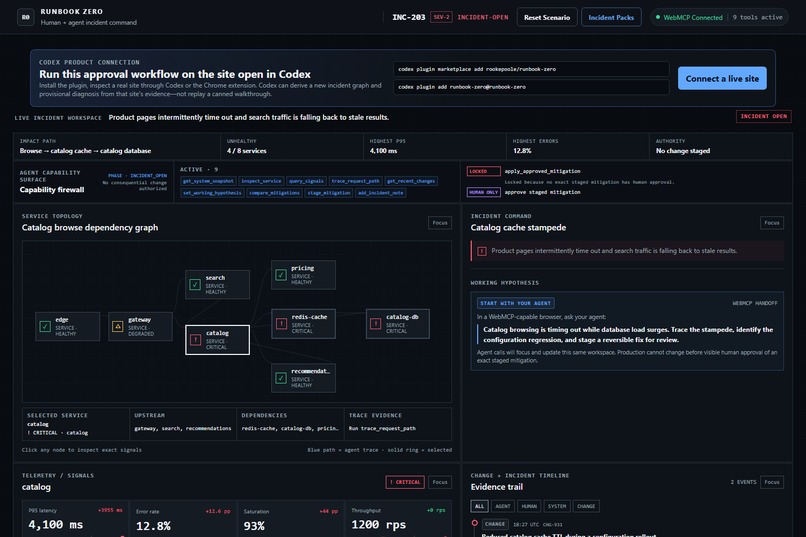Click the SEV-2 severity badge
806x537 pixels.
[x=441, y=17]
